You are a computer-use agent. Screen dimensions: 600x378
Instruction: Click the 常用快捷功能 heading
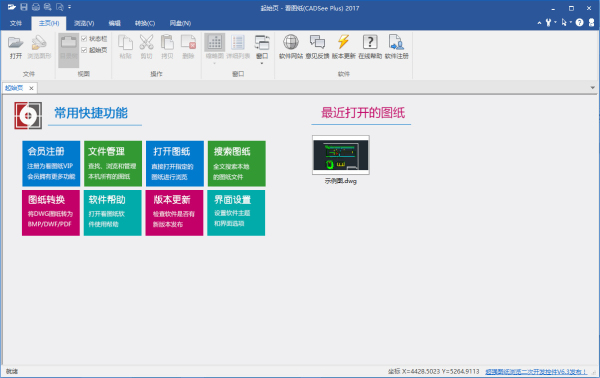(x=91, y=113)
